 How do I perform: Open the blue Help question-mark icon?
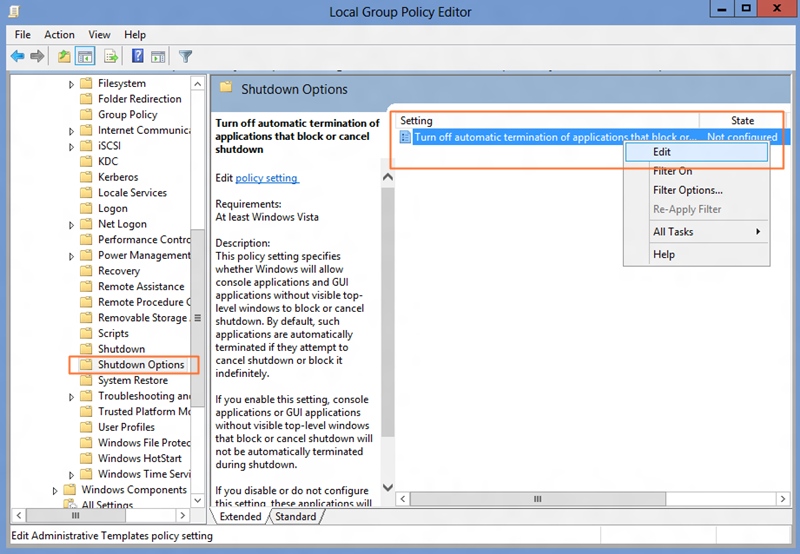pyautogui.click(x=137, y=56)
